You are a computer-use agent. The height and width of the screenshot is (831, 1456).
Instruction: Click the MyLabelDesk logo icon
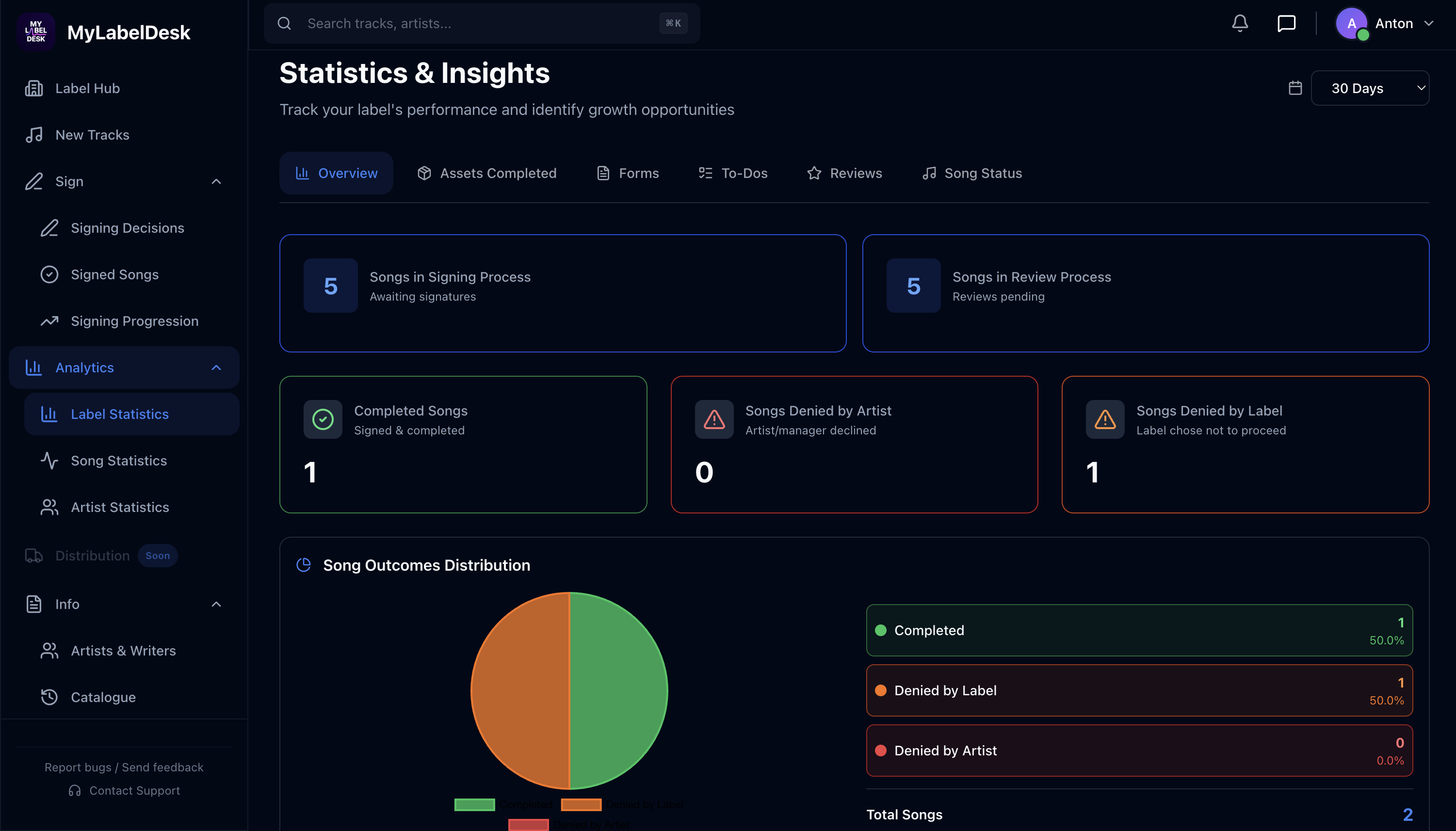(x=35, y=32)
